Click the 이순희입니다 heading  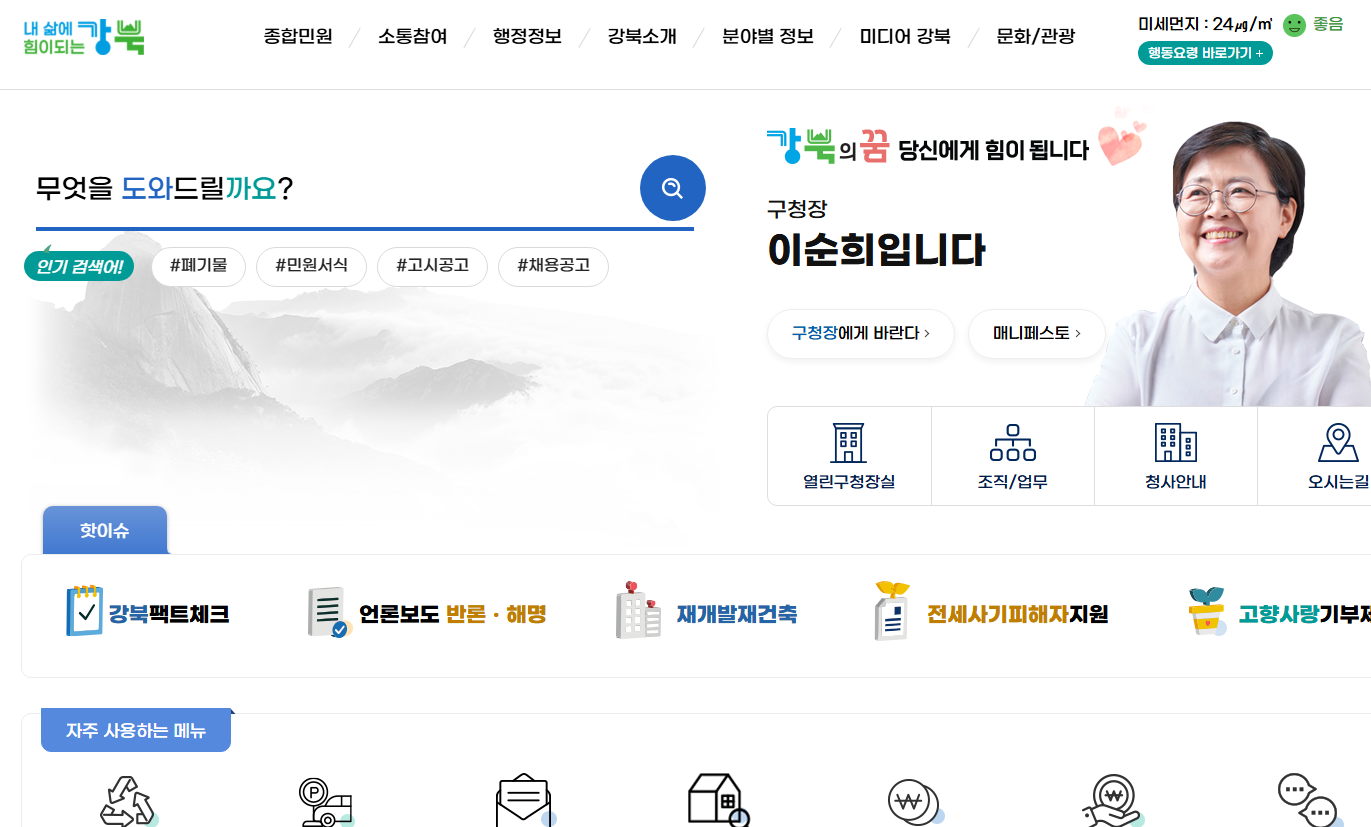coord(876,250)
